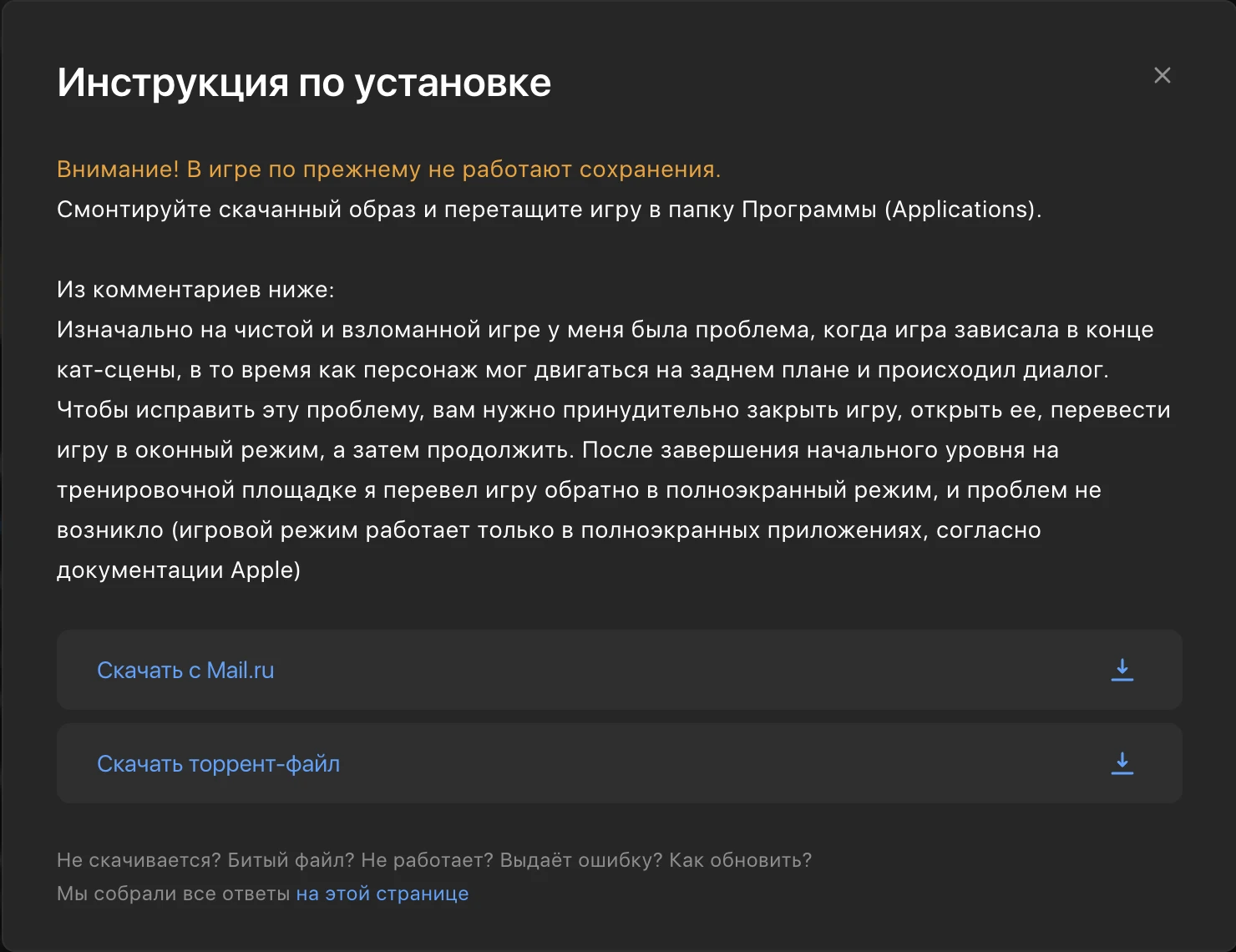Follow the 'на этой странице' help link
The image size is (1236, 952).
click(x=382, y=894)
